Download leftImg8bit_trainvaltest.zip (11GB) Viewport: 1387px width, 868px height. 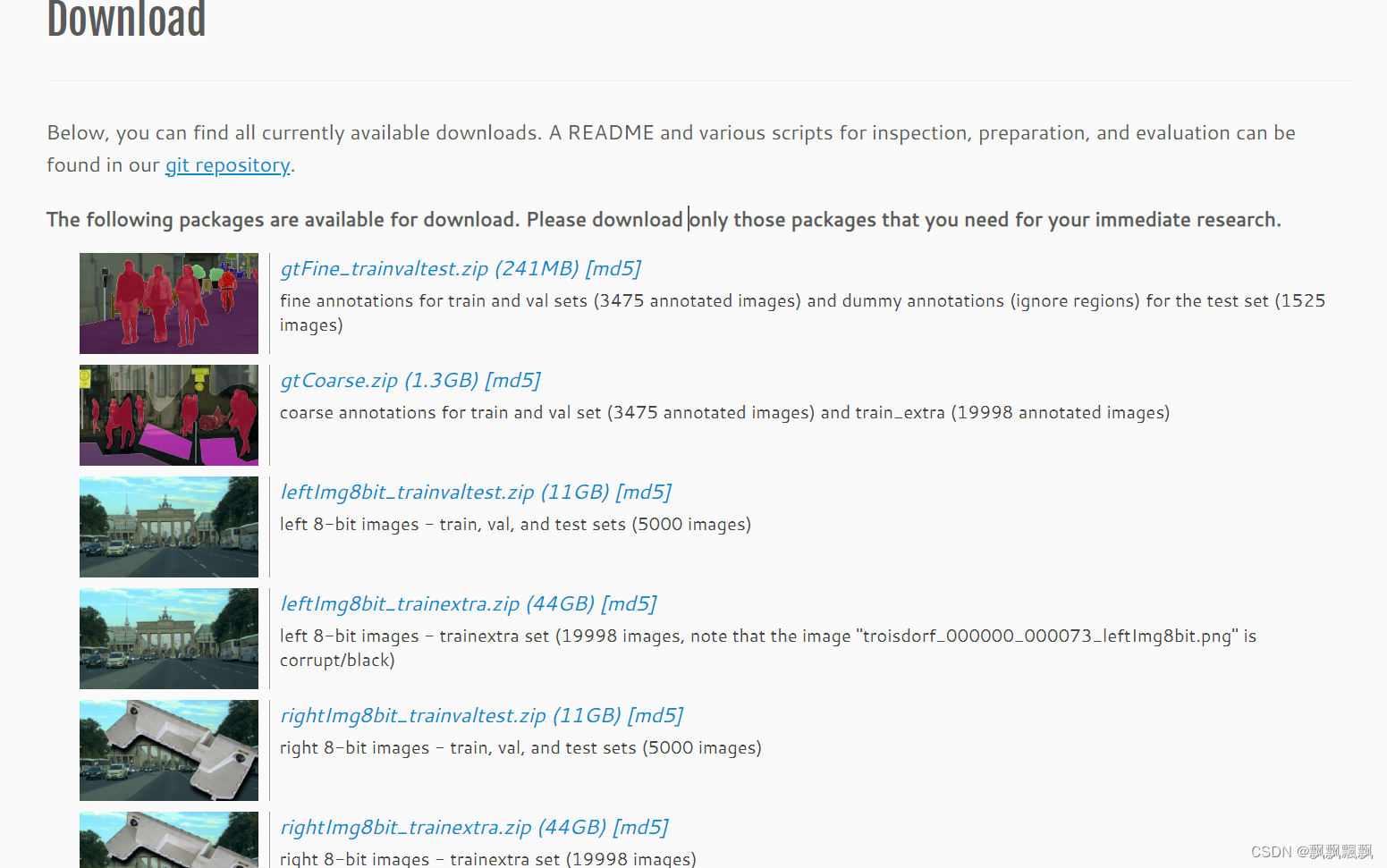(x=444, y=493)
